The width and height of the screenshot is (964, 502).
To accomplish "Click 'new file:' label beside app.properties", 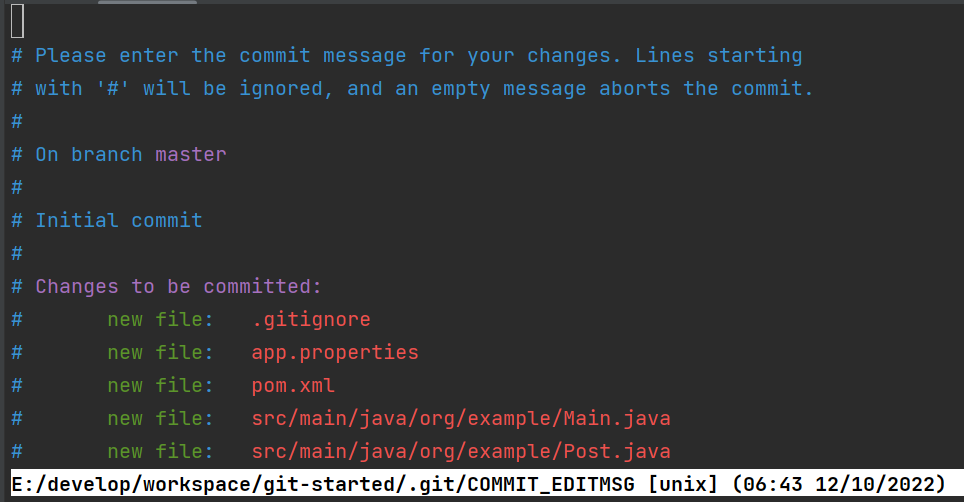I will (160, 353).
